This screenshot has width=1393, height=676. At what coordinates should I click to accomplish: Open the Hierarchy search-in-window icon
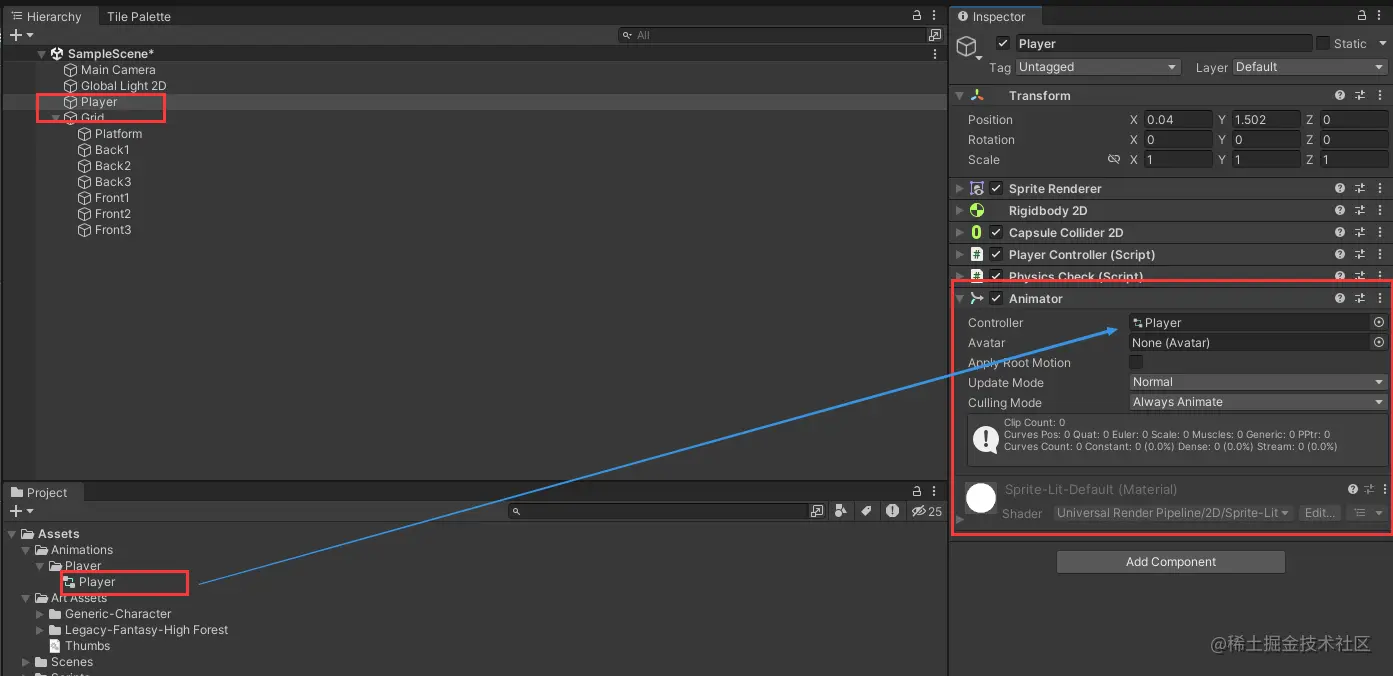pyautogui.click(x=934, y=35)
